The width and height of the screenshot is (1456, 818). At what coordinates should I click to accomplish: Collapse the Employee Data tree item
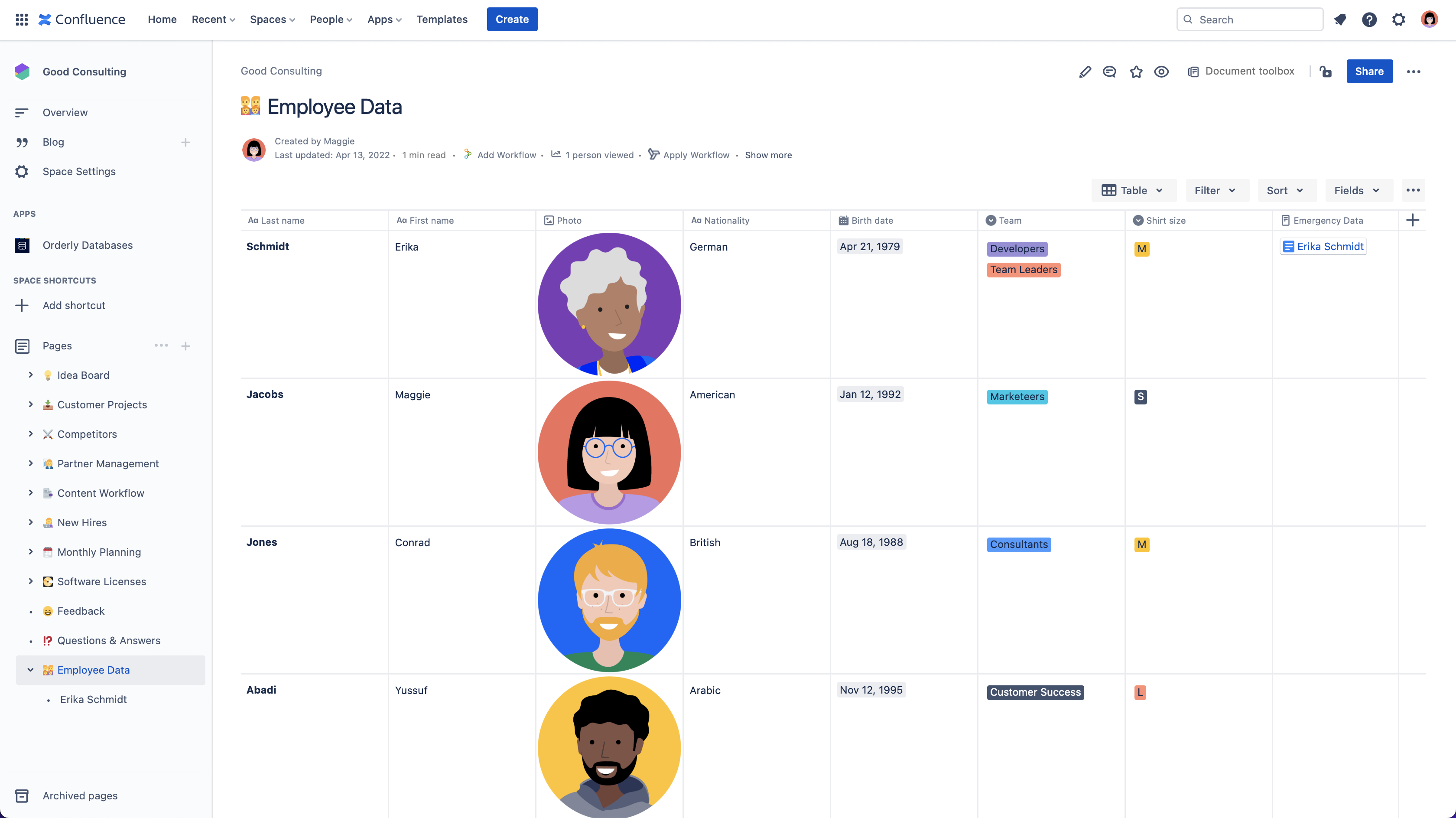coord(30,670)
